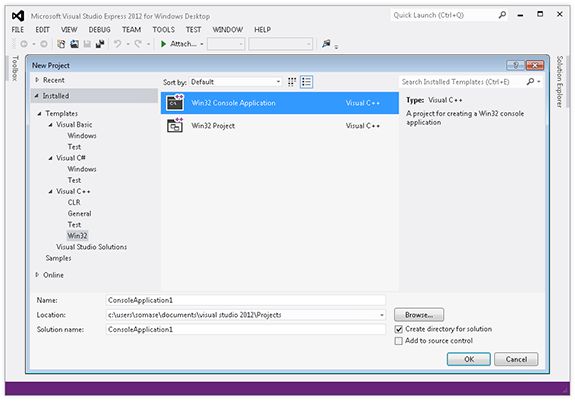Open the FILE menu
This screenshot has height=401, width=575.
coord(18,30)
